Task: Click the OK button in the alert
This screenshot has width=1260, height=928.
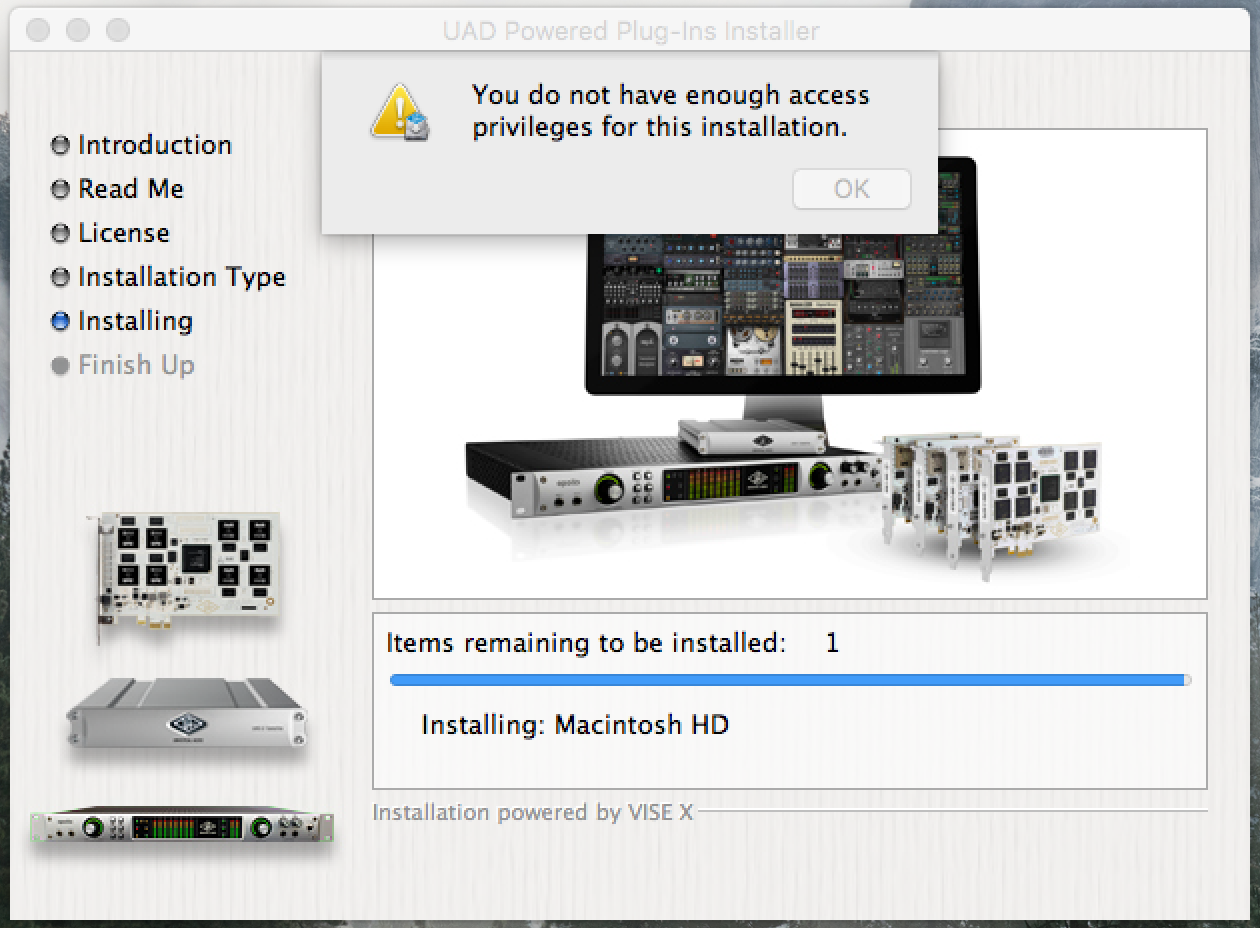Action: point(851,189)
